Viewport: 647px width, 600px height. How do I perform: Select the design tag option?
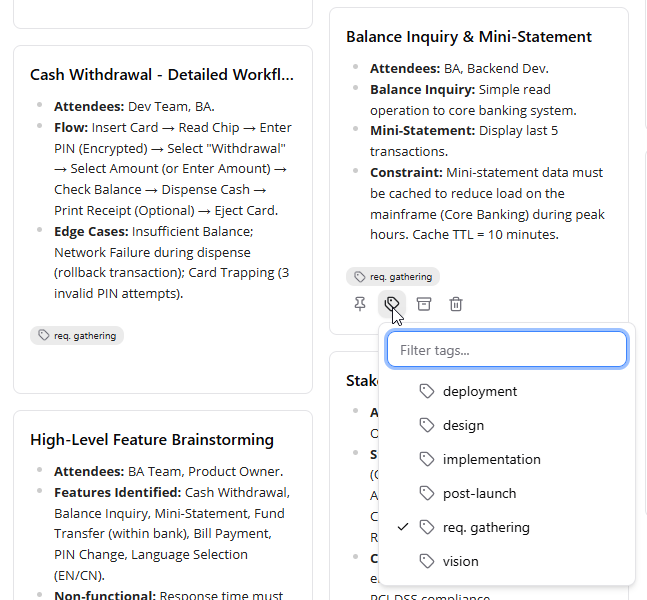tap(507, 425)
